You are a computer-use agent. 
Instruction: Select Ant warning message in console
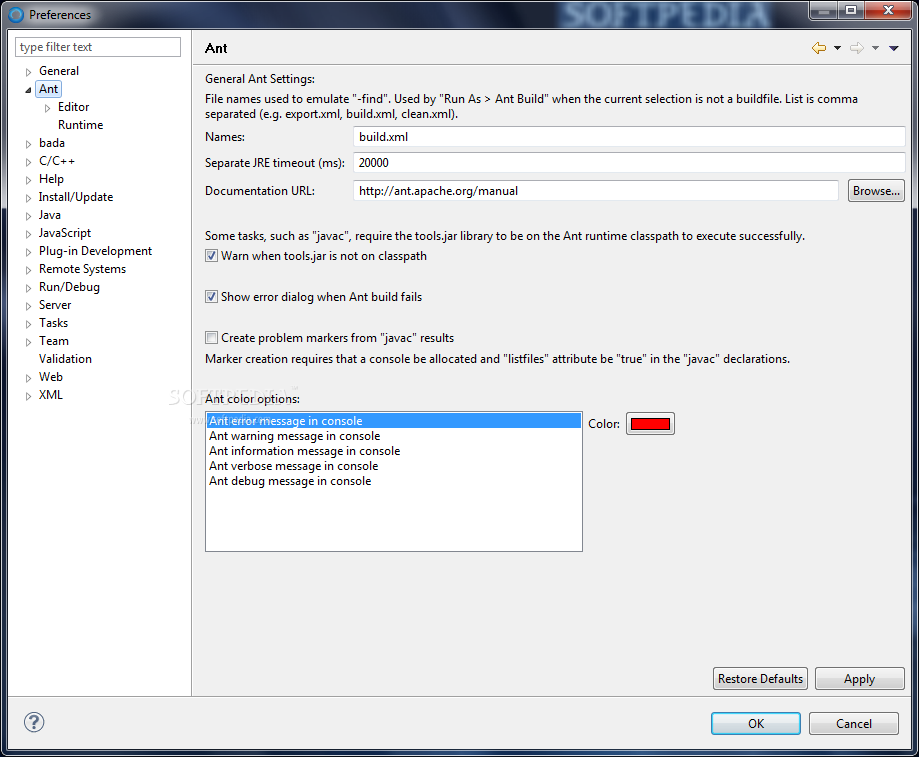tap(394, 436)
